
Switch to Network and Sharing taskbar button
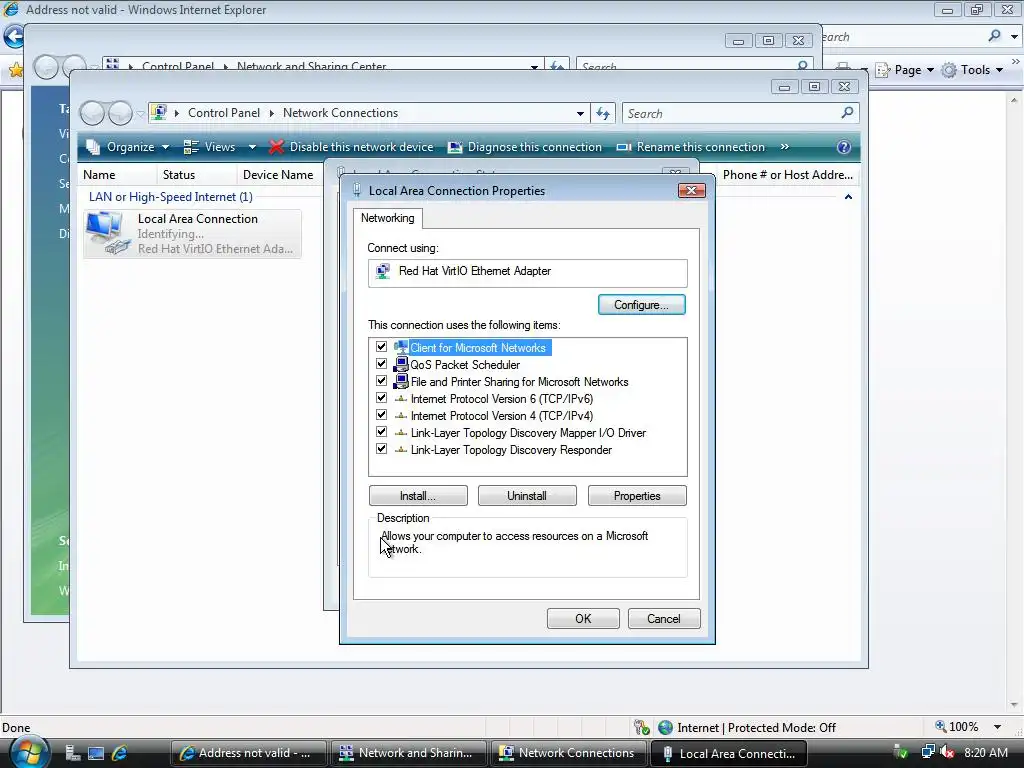[x=409, y=753]
